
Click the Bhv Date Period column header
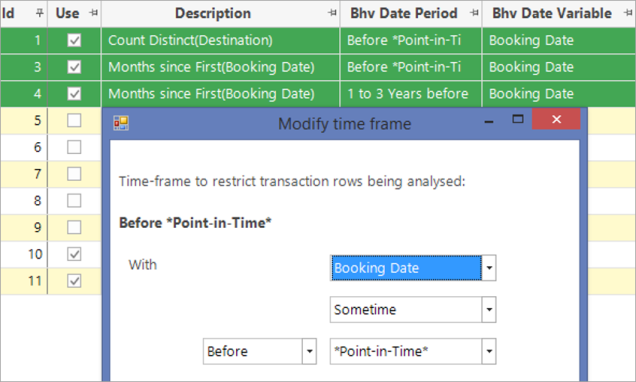click(404, 13)
